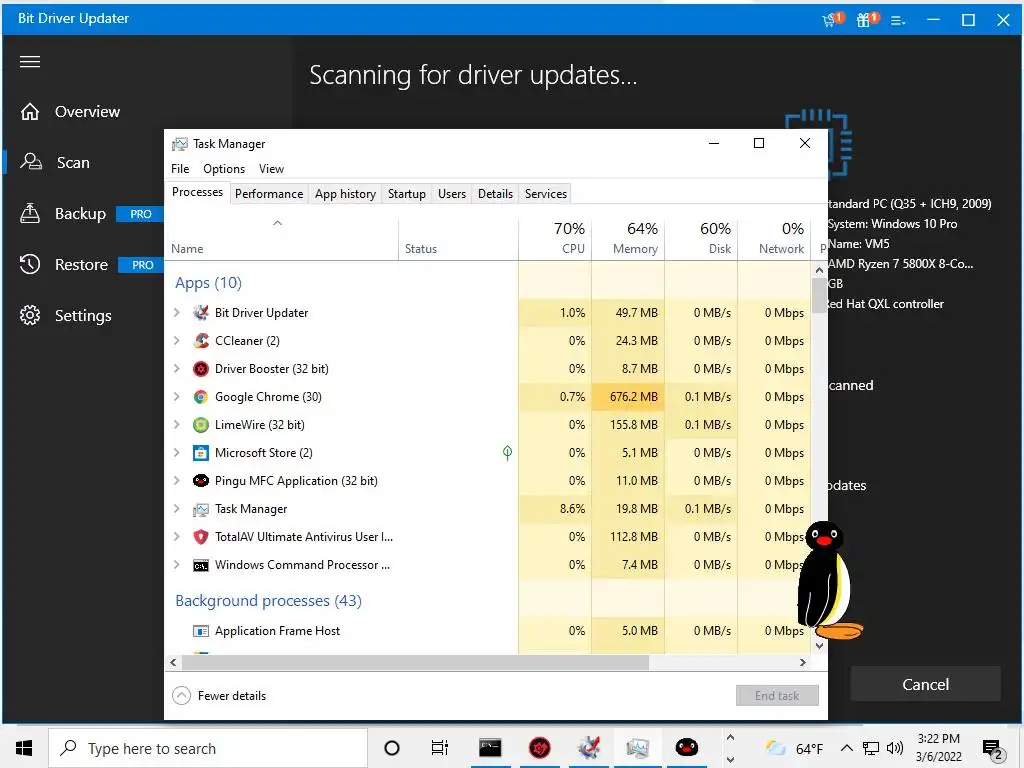Image resolution: width=1024 pixels, height=768 pixels.
Task: Click the Backup icon in sidebar
Action: coord(30,214)
